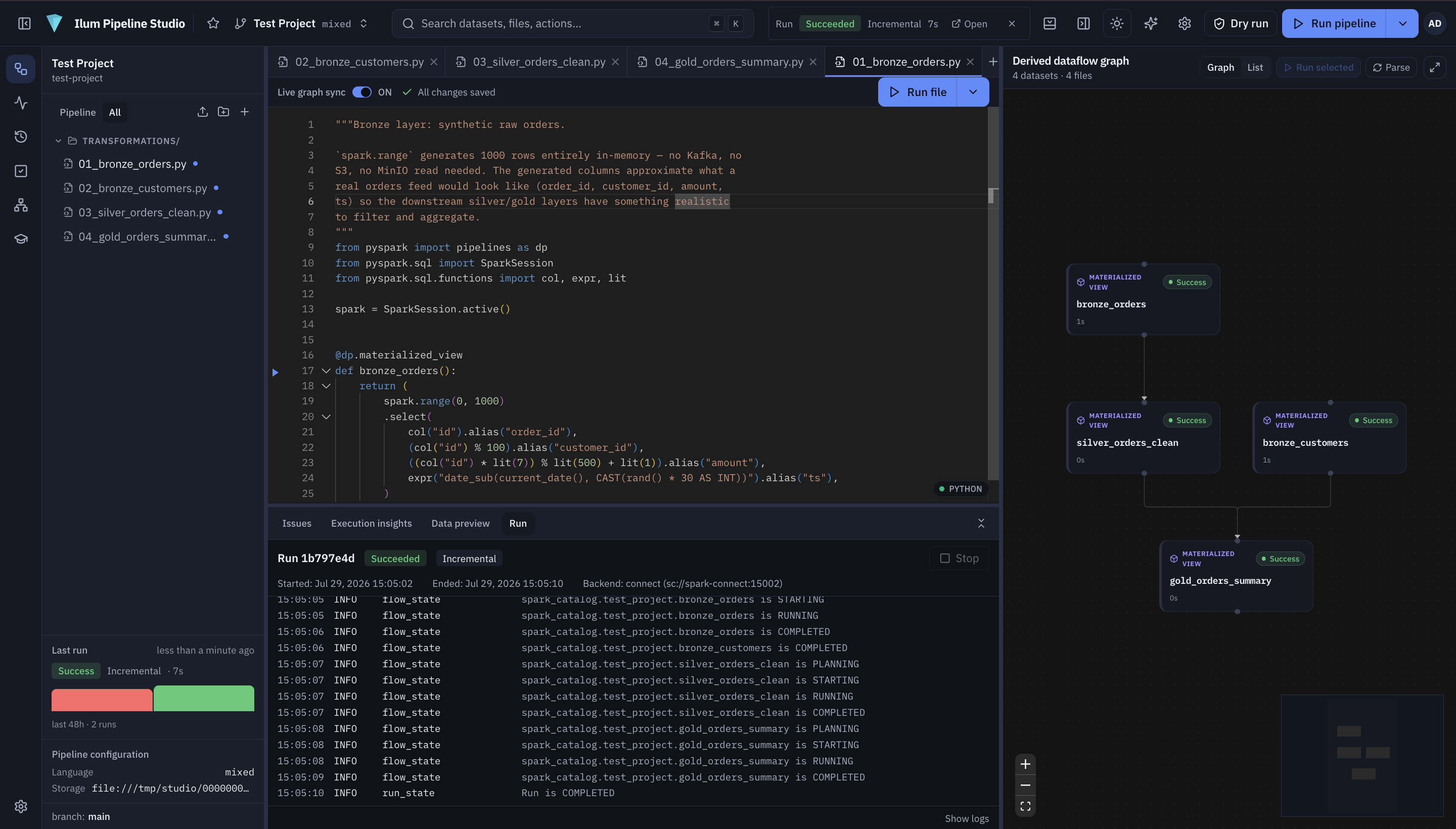Click the Run file button
This screenshot has width=1456, height=829.
point(918,92)
